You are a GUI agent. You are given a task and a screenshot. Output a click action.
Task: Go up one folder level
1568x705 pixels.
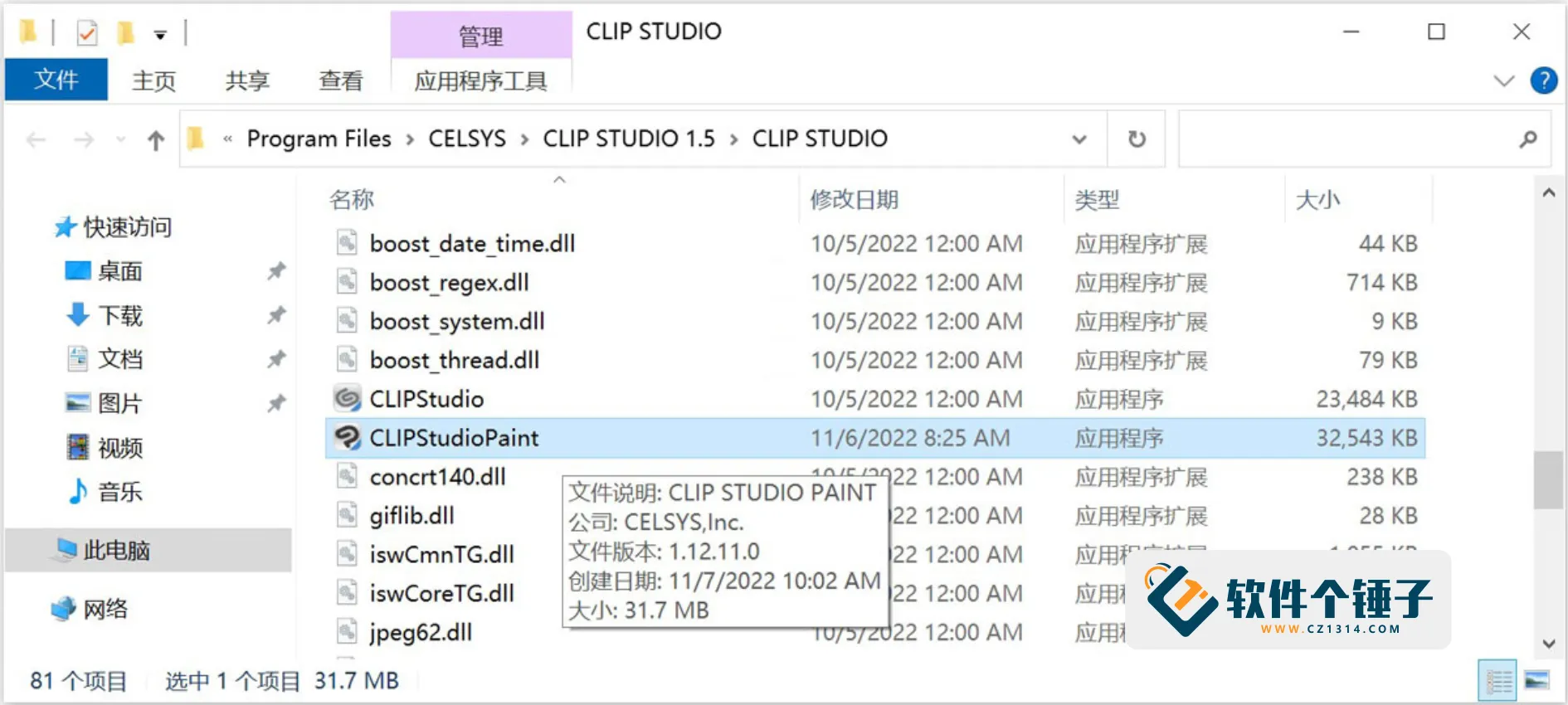click(156, 140)
